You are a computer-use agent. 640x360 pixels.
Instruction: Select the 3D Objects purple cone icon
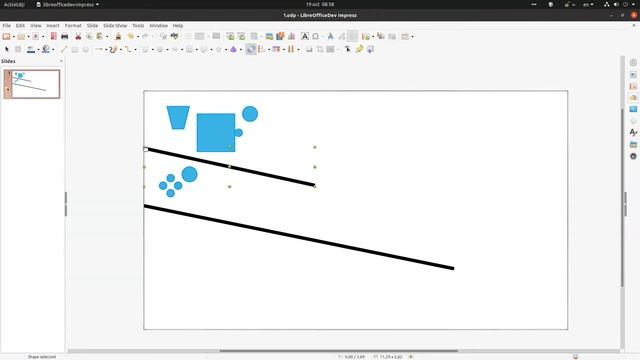tap(233, 49)
